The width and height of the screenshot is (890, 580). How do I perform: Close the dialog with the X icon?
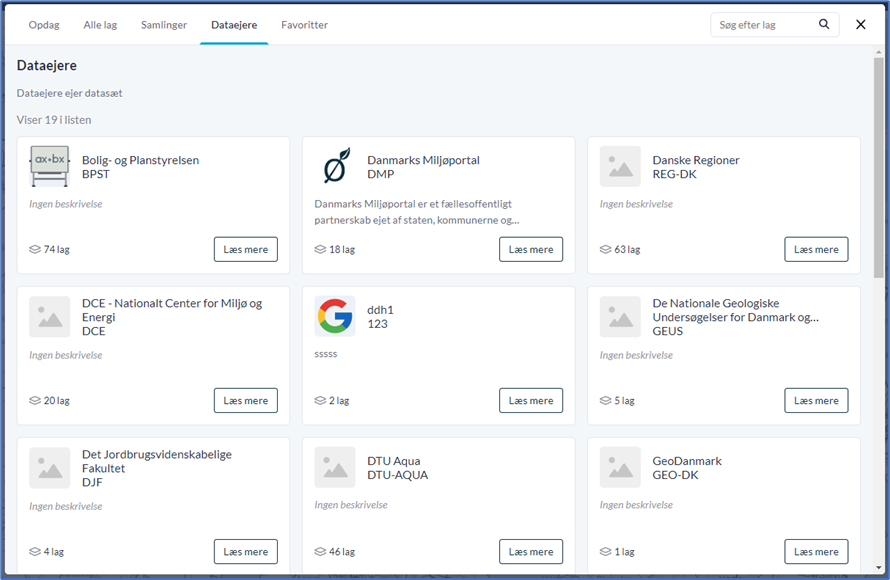point(860,24)
